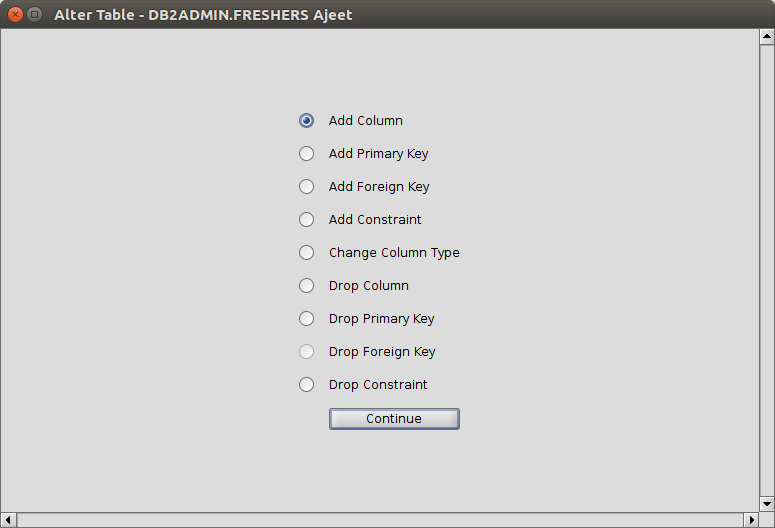Choose Drop Primary Key radio button
The width and height of the screenshot is (775, 528).
tap(307, 318)
